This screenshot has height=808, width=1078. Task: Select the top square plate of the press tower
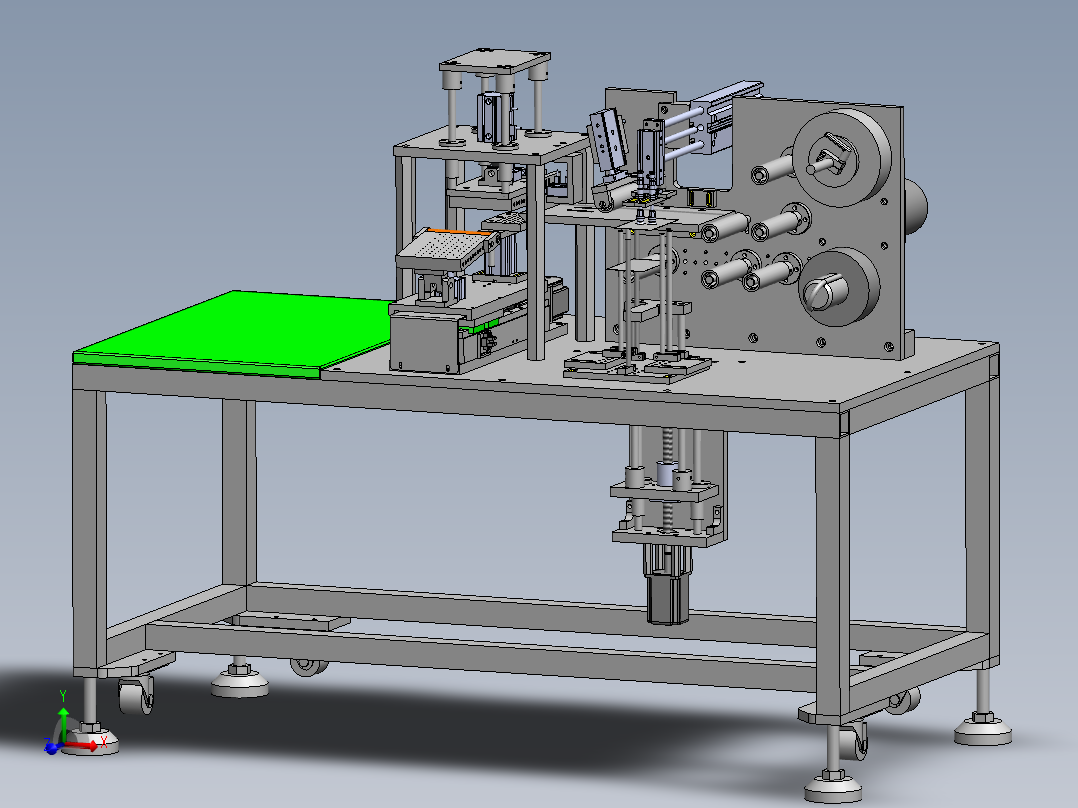[x=495, y=61]
